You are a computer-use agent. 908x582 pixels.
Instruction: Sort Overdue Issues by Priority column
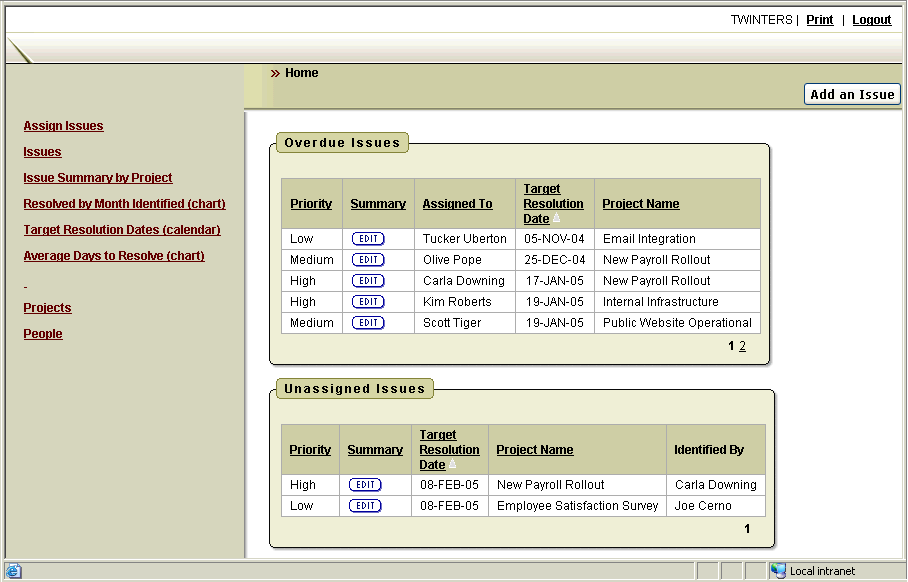point(311,204)
